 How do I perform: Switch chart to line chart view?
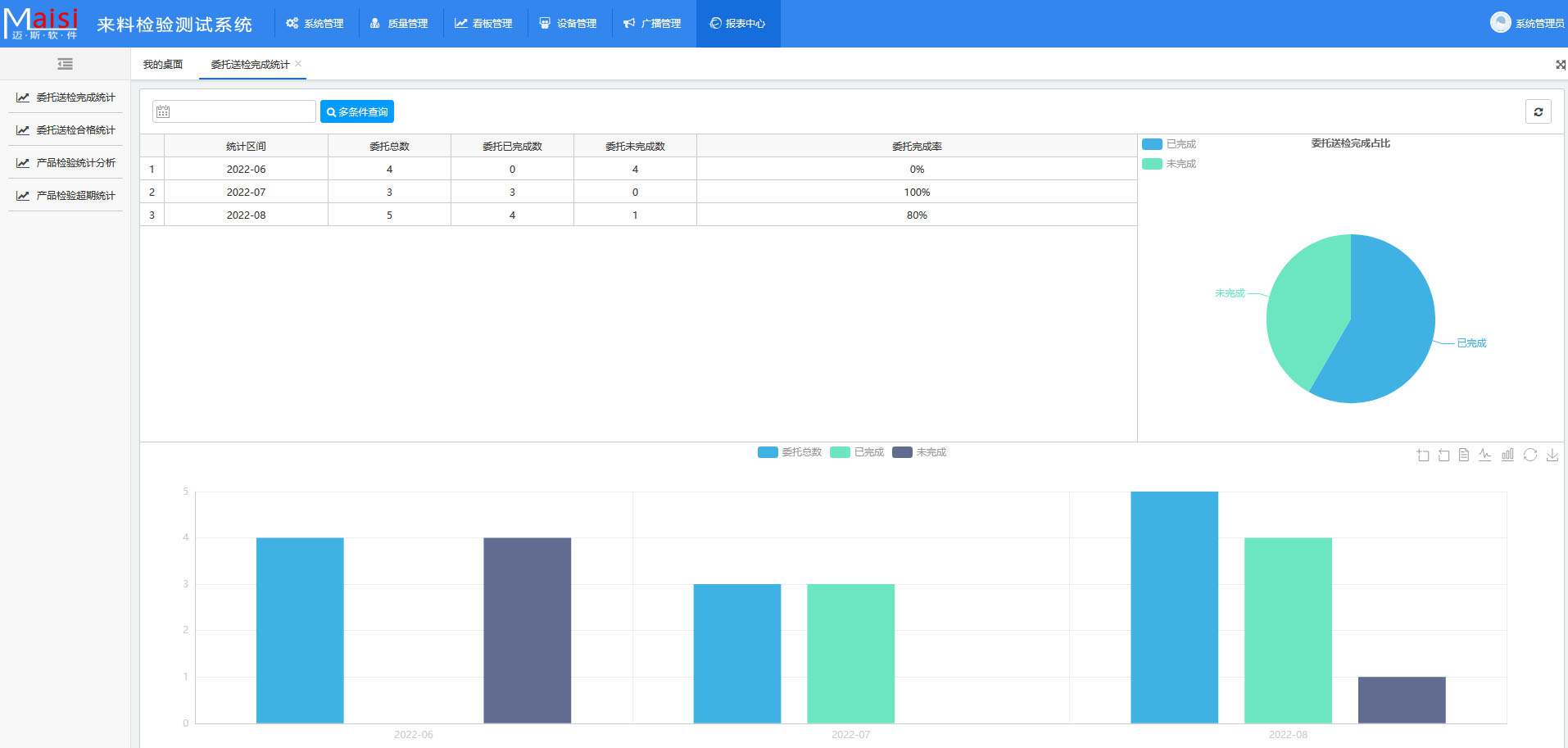point(1485,456)
